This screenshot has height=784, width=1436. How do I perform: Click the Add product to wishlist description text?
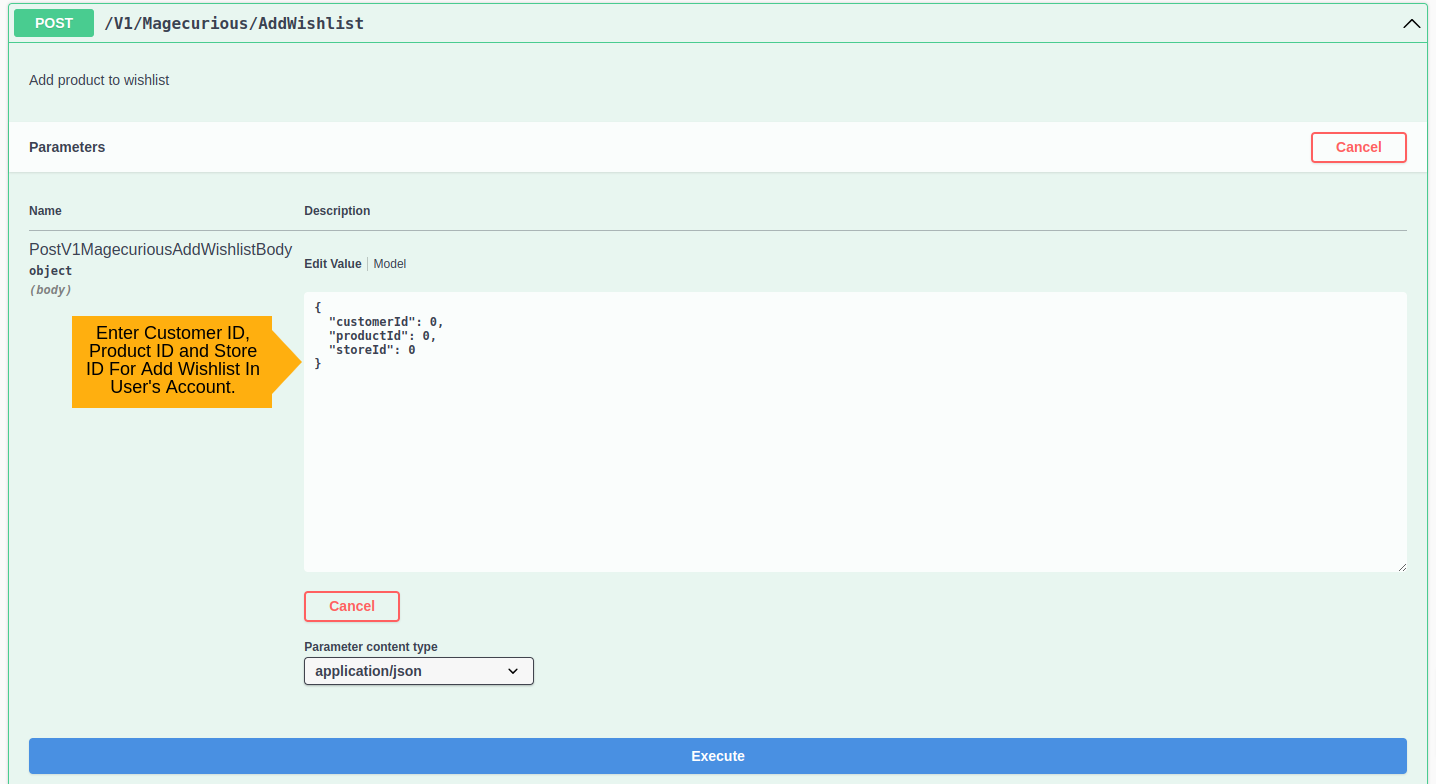click(x=99, y=80)
